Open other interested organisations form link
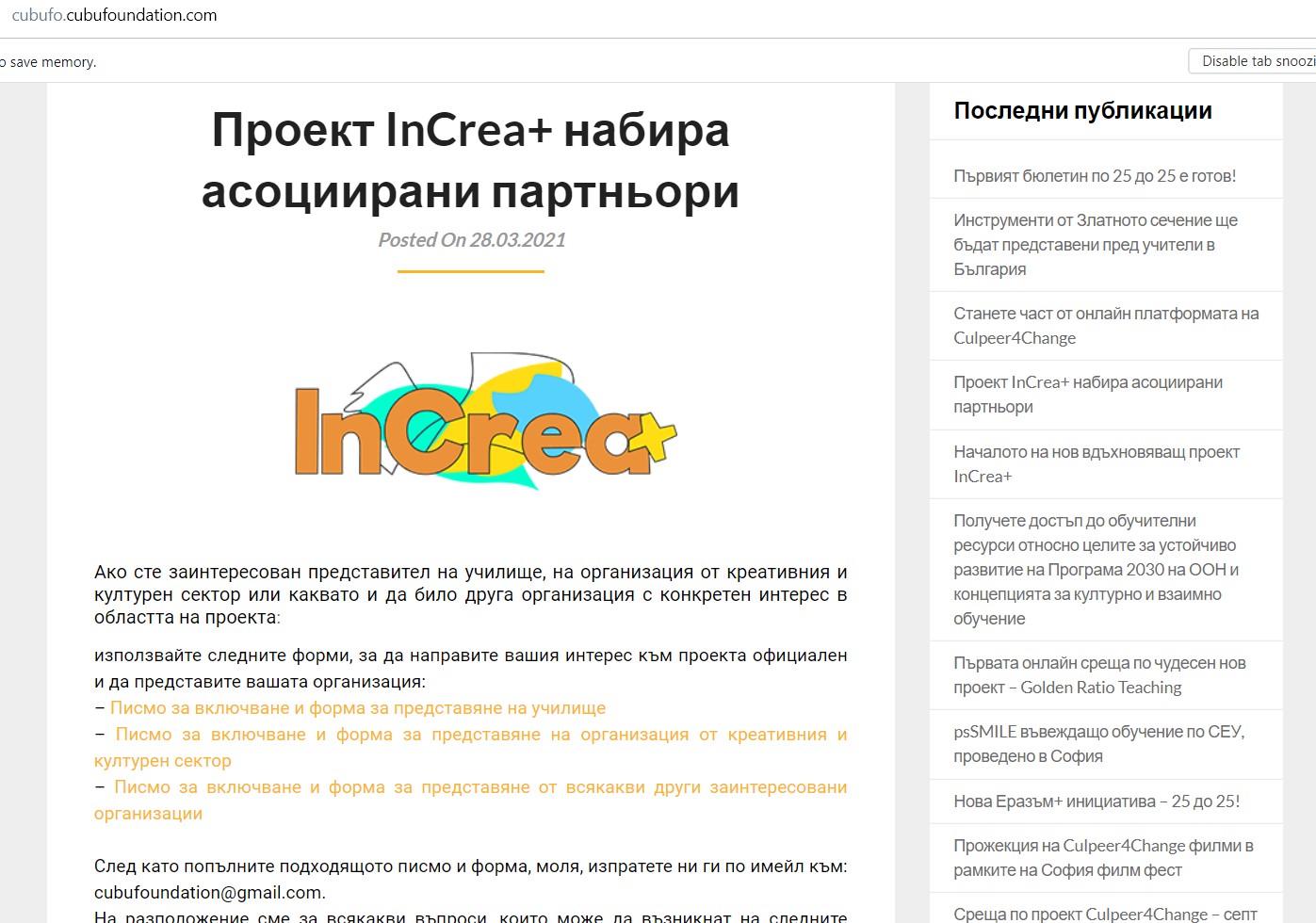 [471, 801]
